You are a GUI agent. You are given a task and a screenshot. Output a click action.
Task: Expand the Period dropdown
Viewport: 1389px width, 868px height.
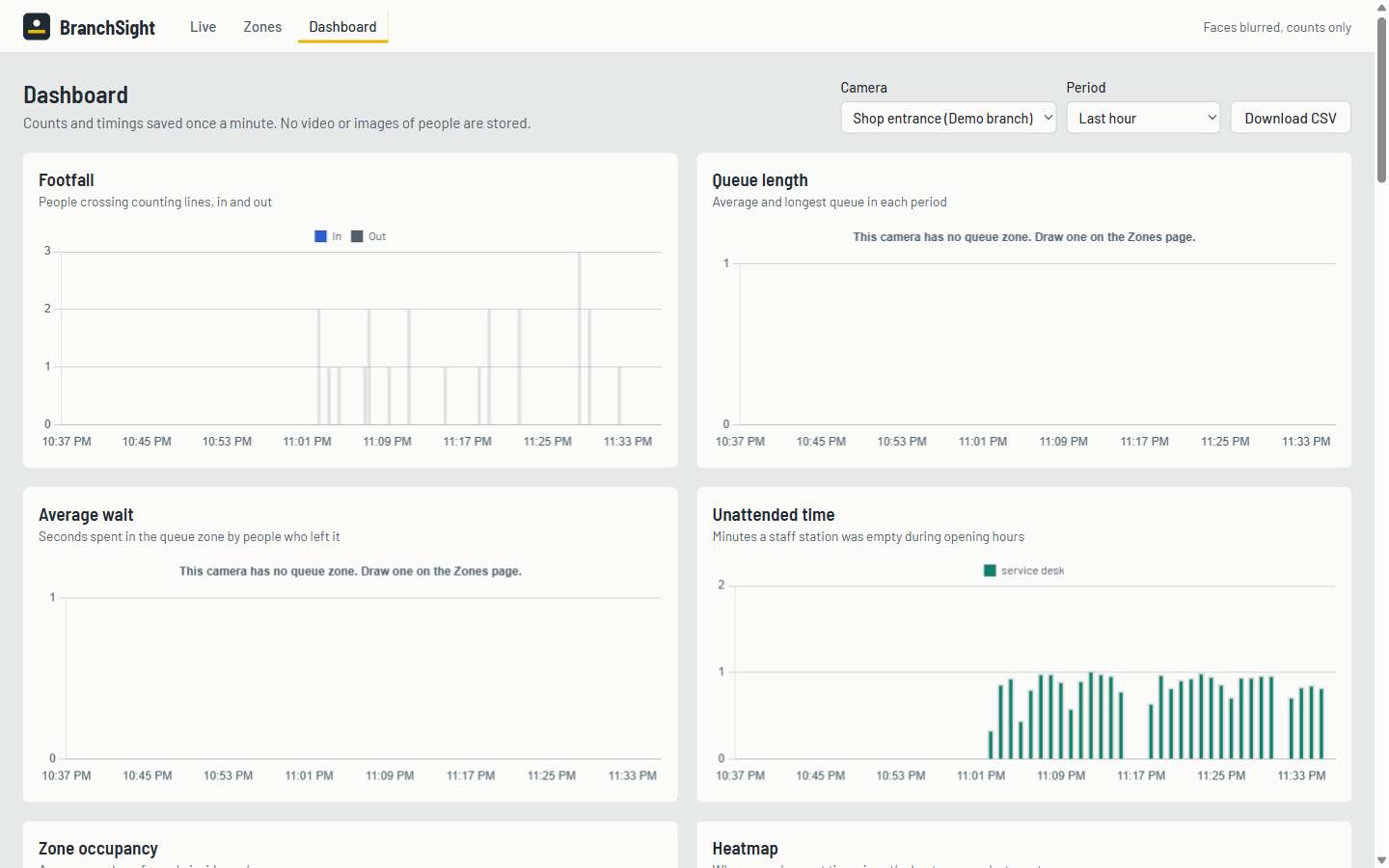1143,118
